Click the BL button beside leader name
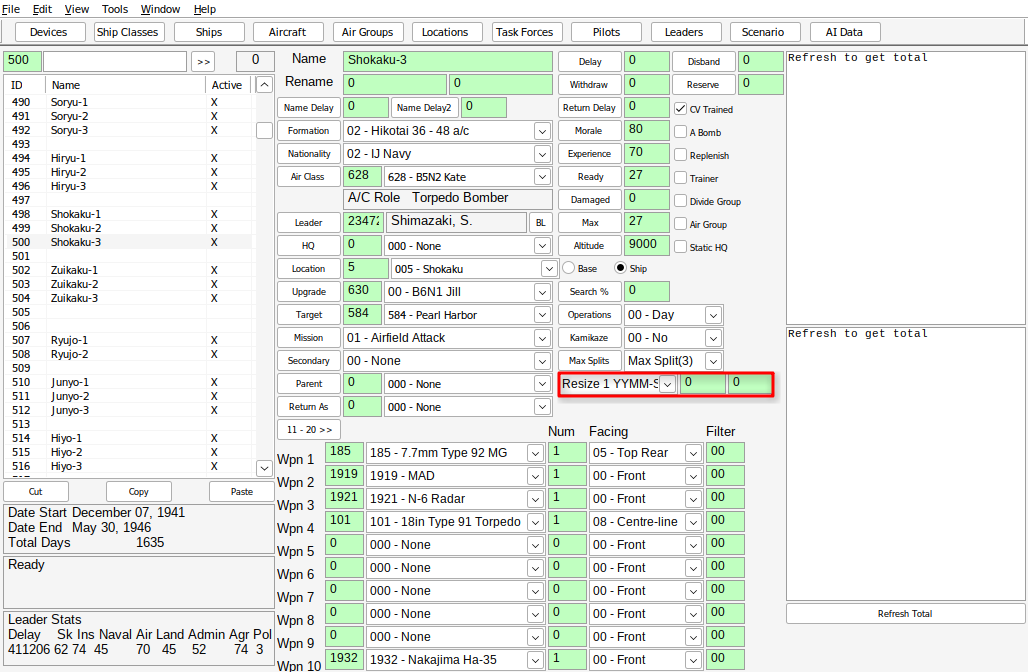 pyautogui.click(x=541, y=223)
